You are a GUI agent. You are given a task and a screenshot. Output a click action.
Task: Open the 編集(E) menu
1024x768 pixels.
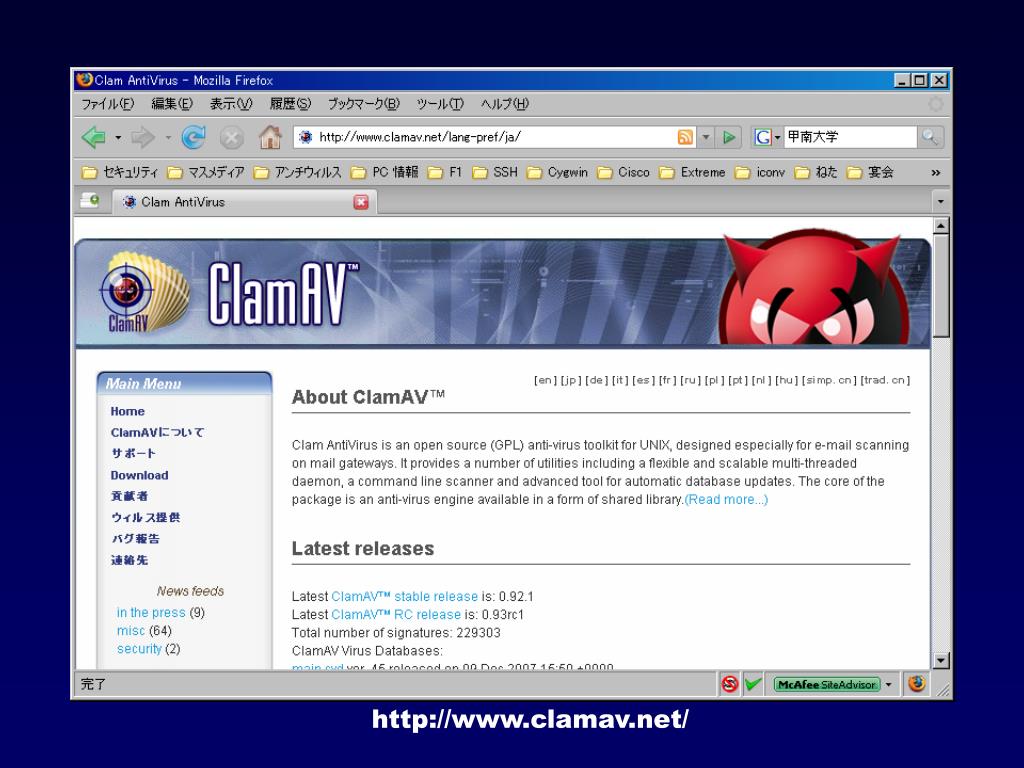point(172,104)
